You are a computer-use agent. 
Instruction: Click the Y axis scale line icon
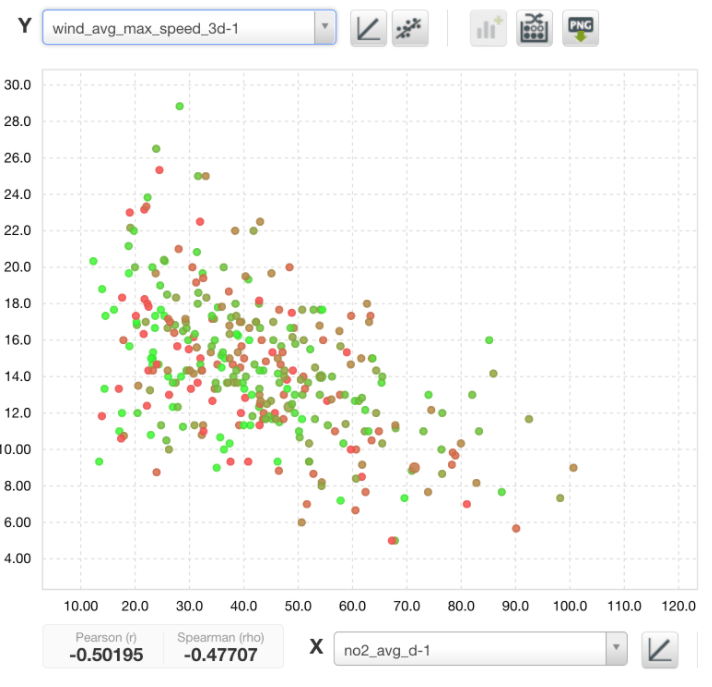(x=369, y=28)
